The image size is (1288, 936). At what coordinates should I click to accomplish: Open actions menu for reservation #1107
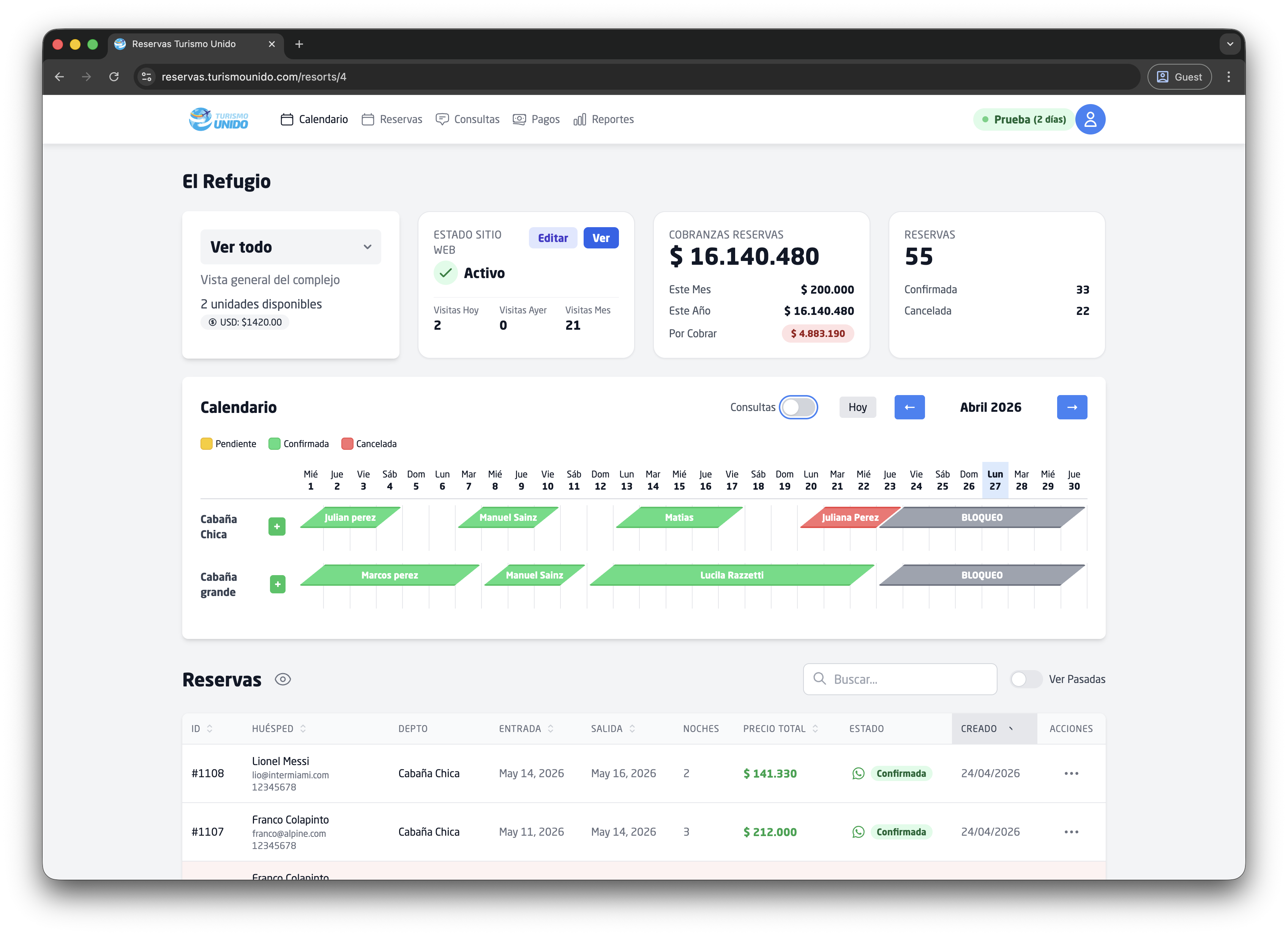1071,832
